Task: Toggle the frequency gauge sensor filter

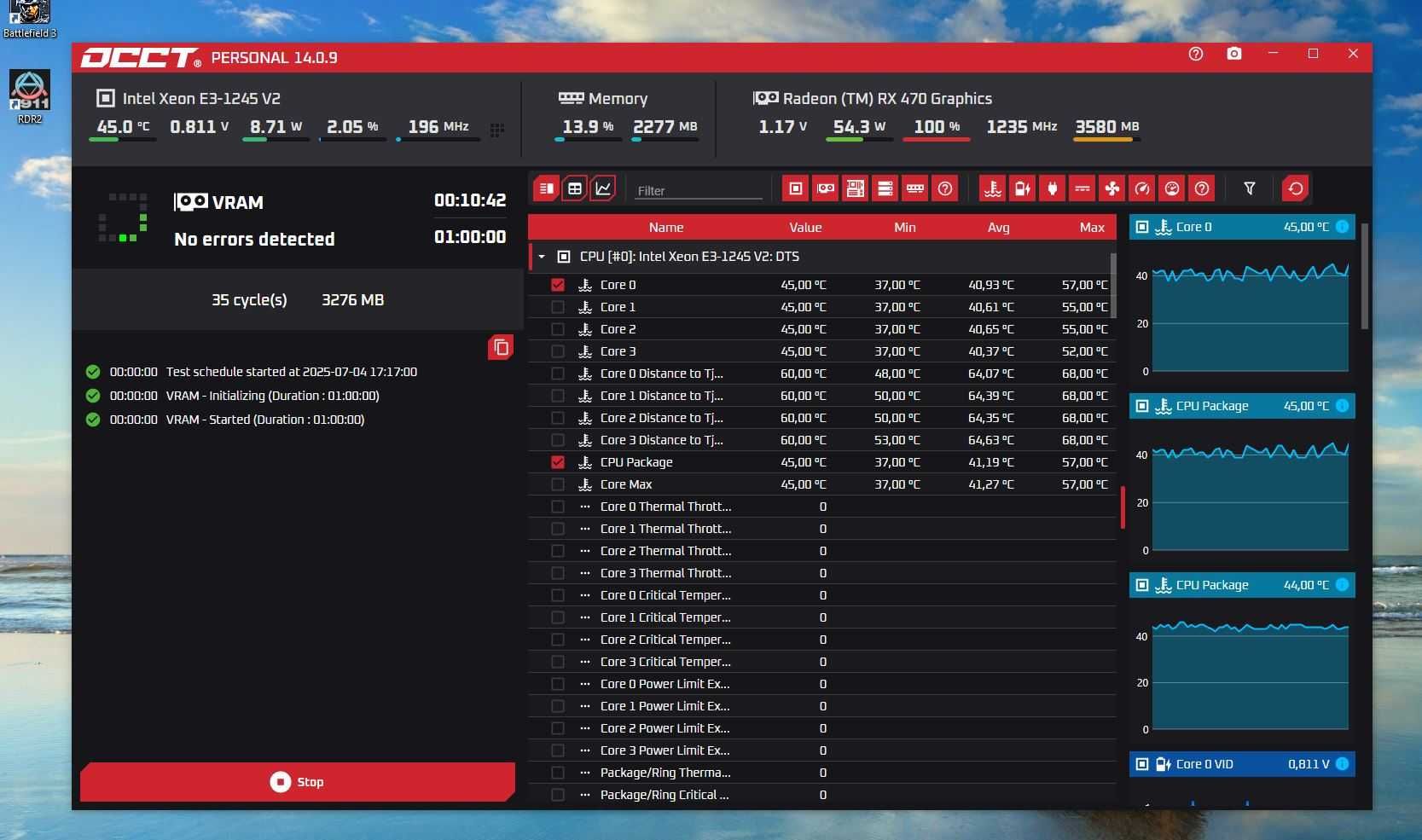Action: tap(1142, 188)
